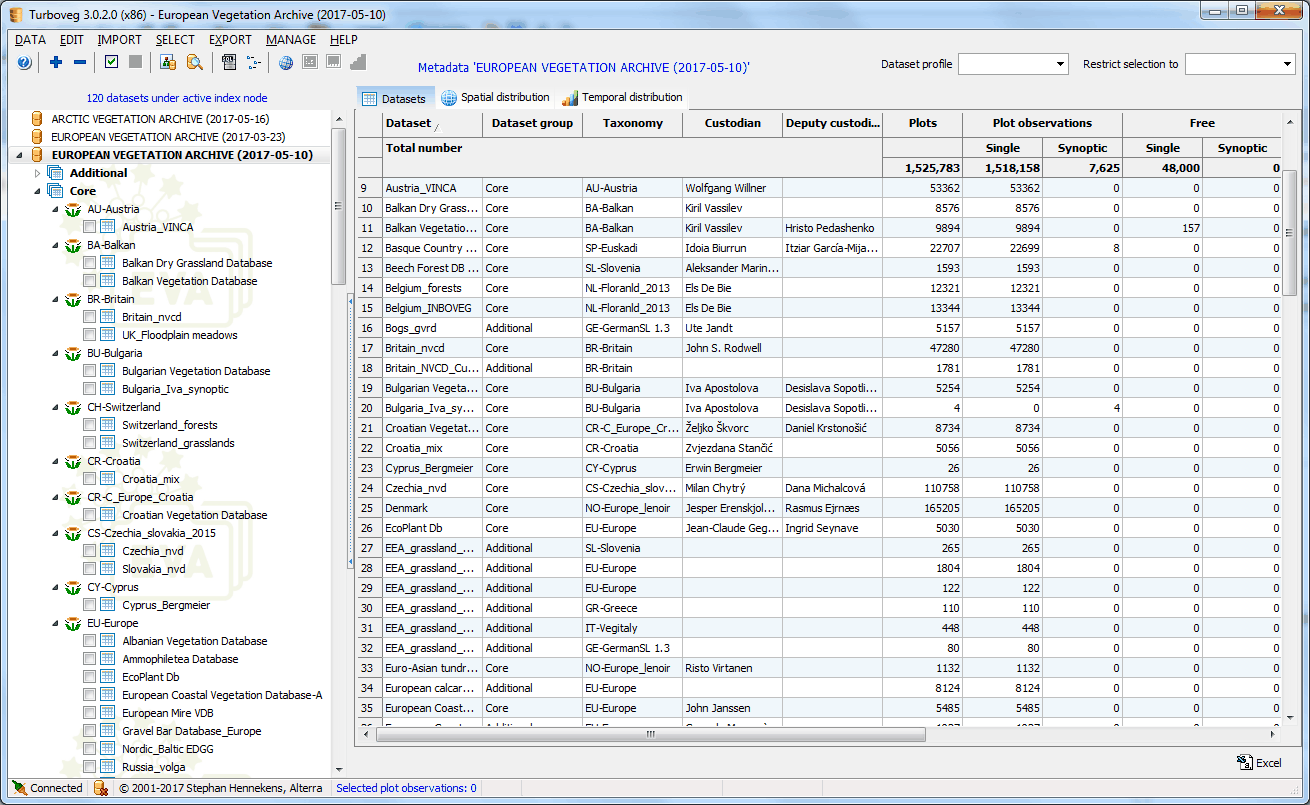Collapse the BA-Balkan tree node

pyautogui.click(x=56, y=245)
